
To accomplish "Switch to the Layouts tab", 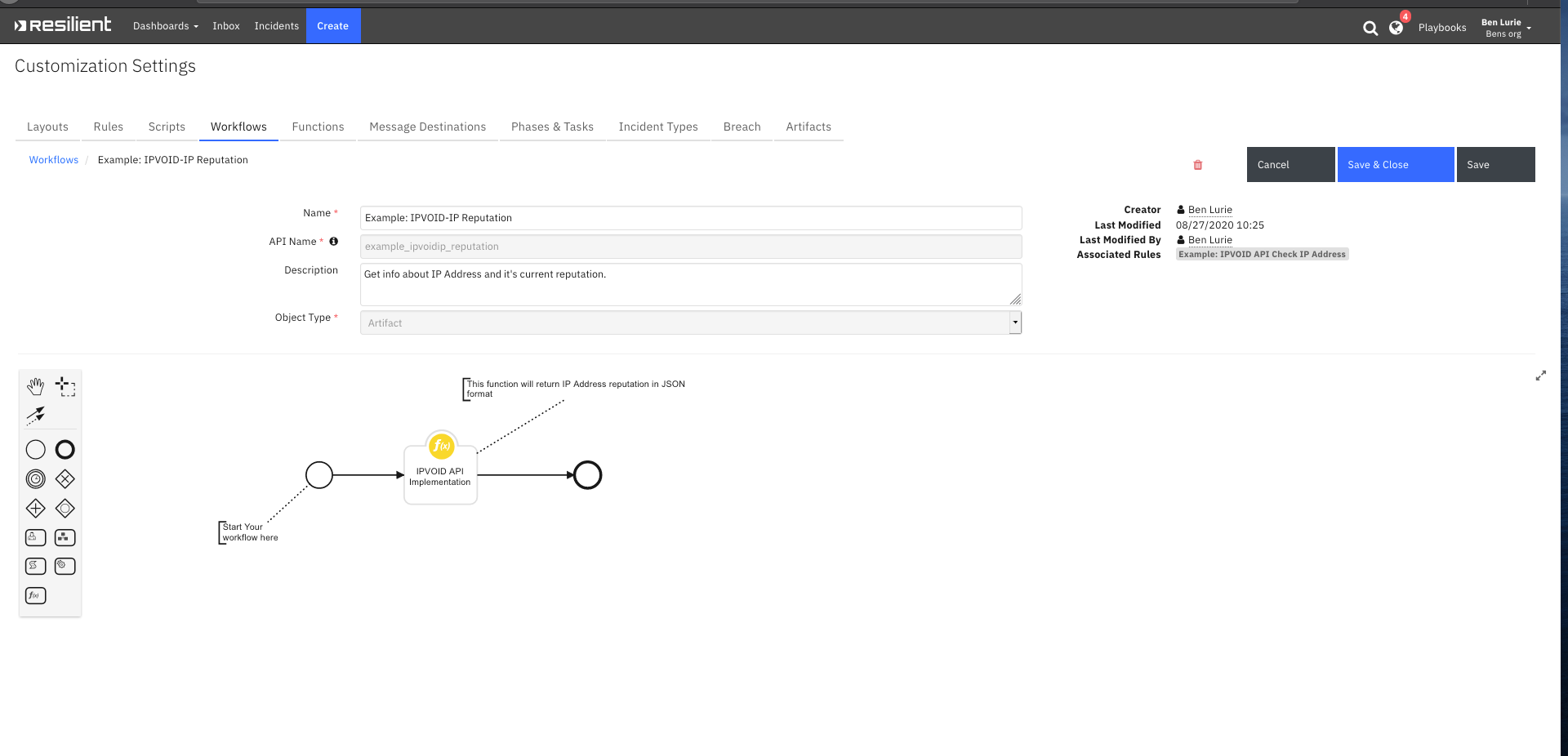I will click(x=47, y=127).
